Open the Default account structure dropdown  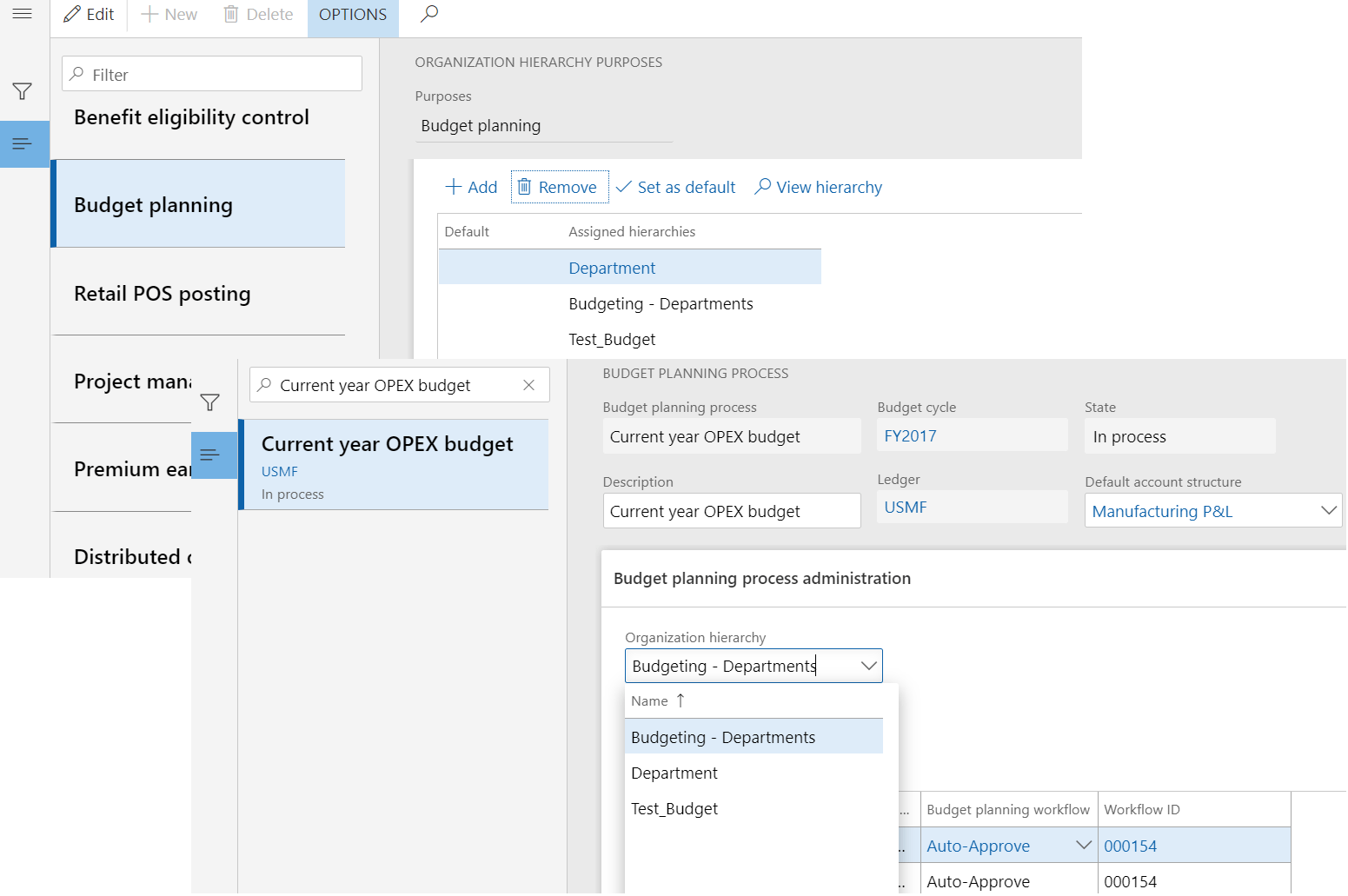(x=1328, y=510)
